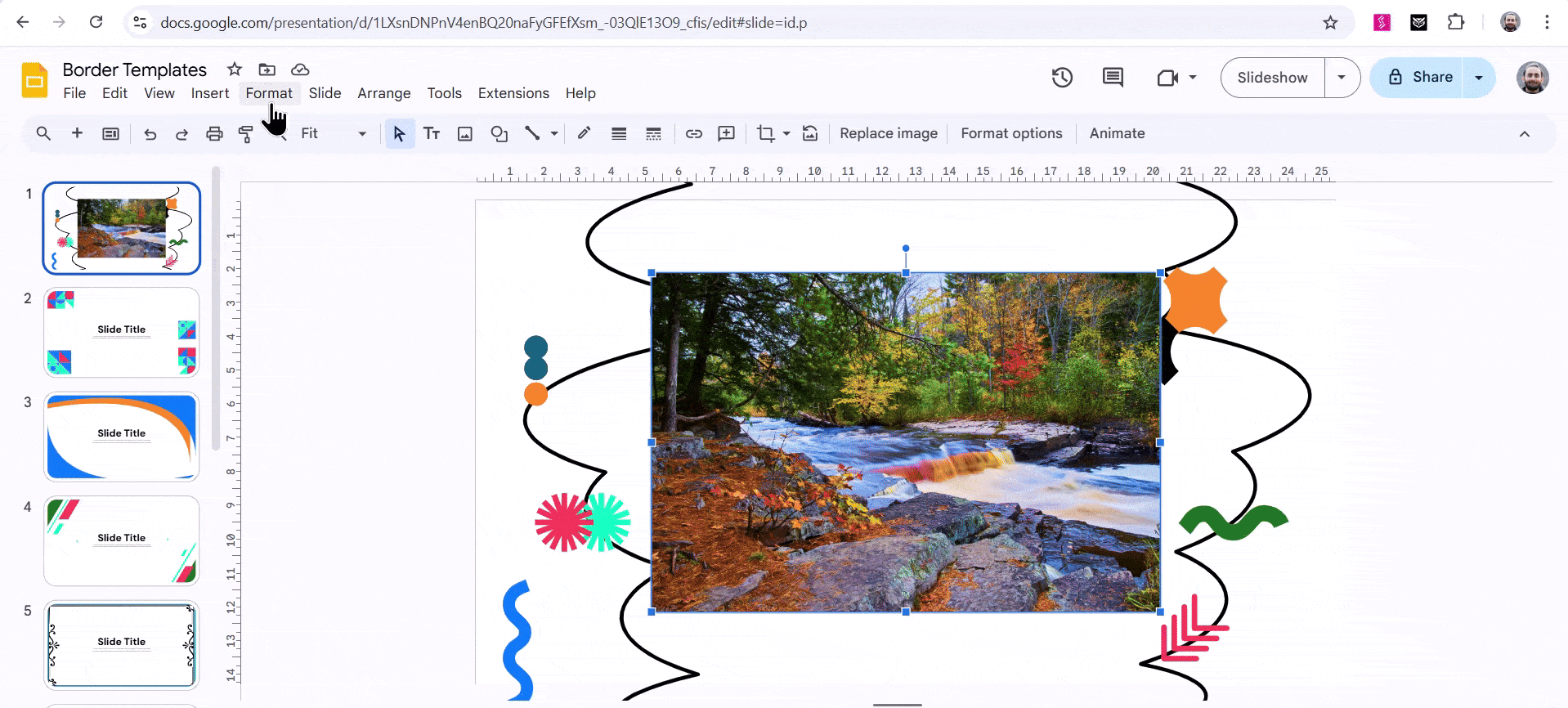Click the undo arrow icon
1568x708 pixels.
[150, 134]
